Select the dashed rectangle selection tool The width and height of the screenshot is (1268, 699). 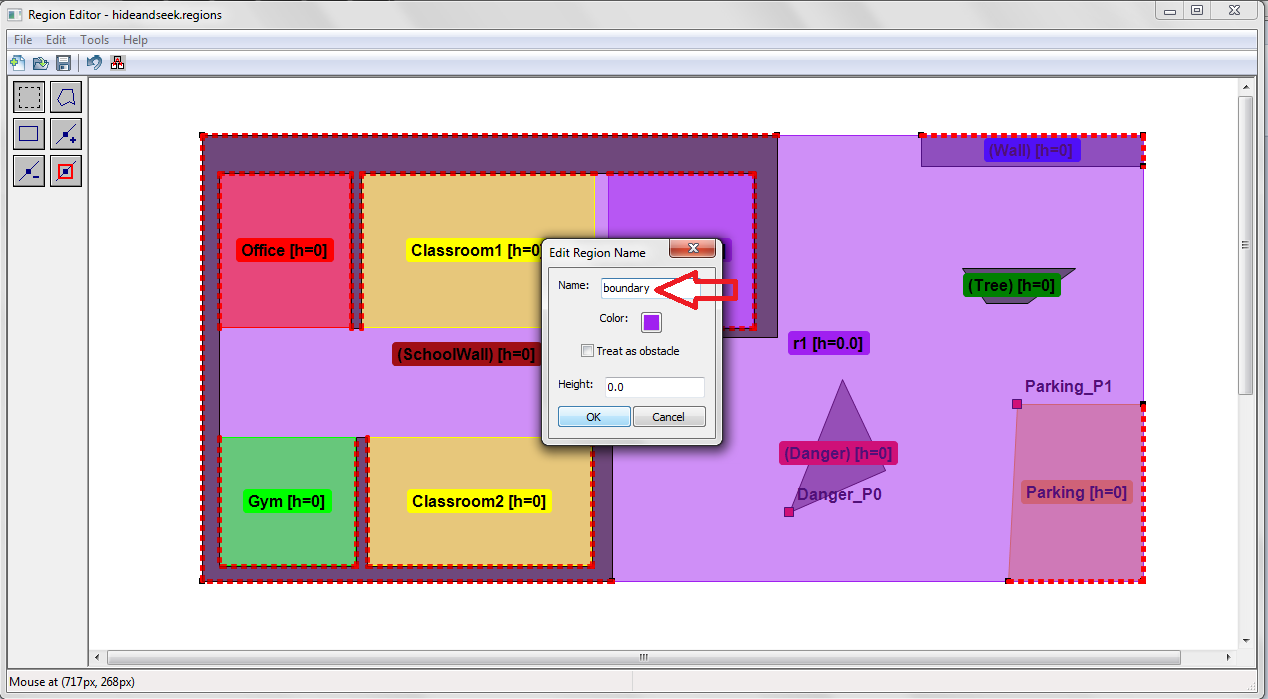point(29,98)
